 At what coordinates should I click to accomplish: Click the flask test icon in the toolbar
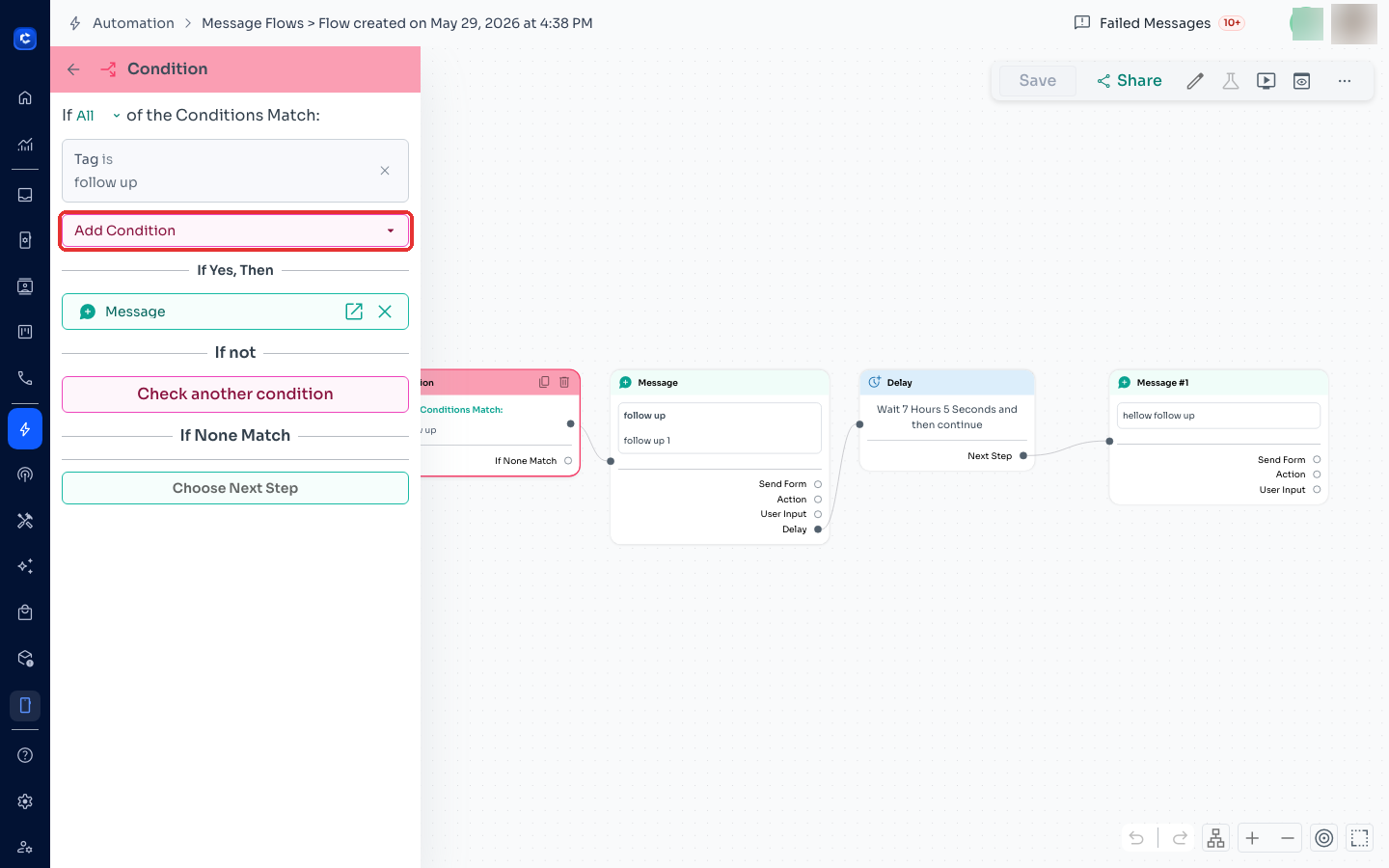coord(1231,81)
